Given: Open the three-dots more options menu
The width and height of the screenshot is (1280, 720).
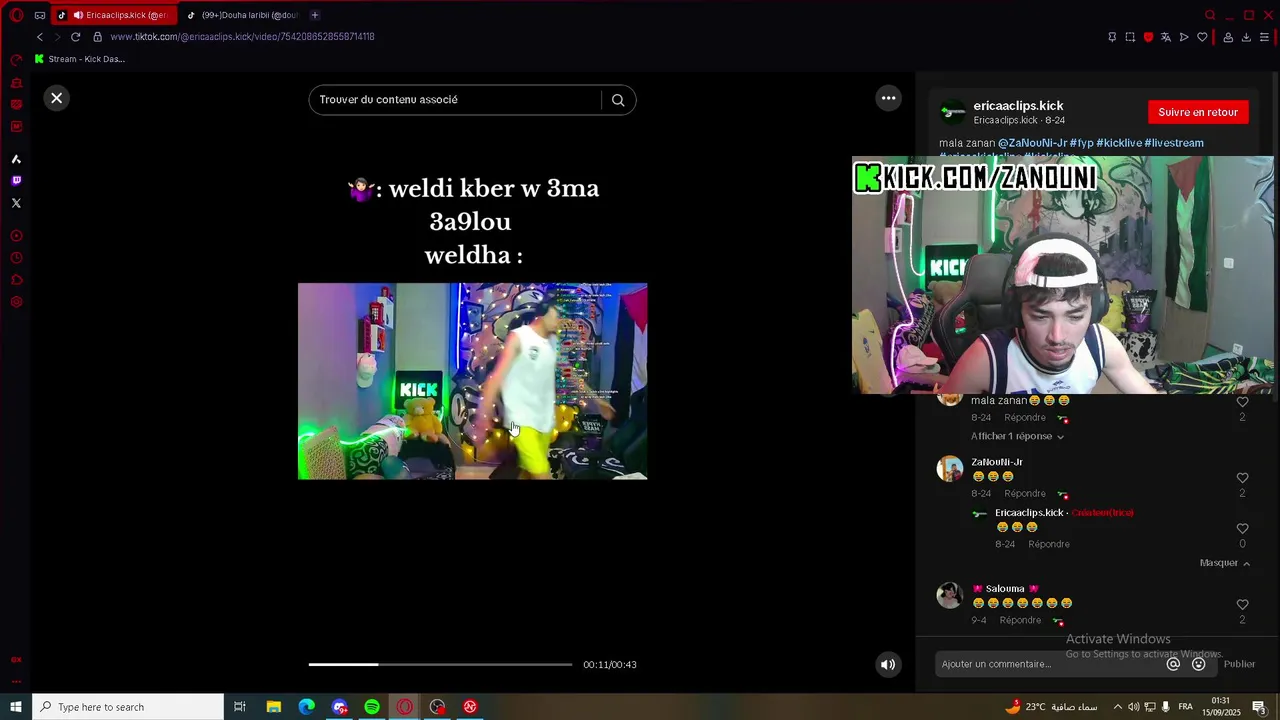Looking at the screenshot, I should pos(888,98).
